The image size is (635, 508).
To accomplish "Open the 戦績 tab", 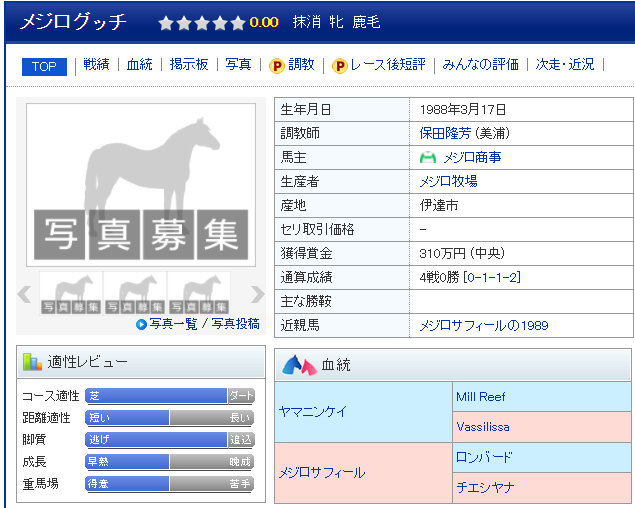I will click(96, 64).
